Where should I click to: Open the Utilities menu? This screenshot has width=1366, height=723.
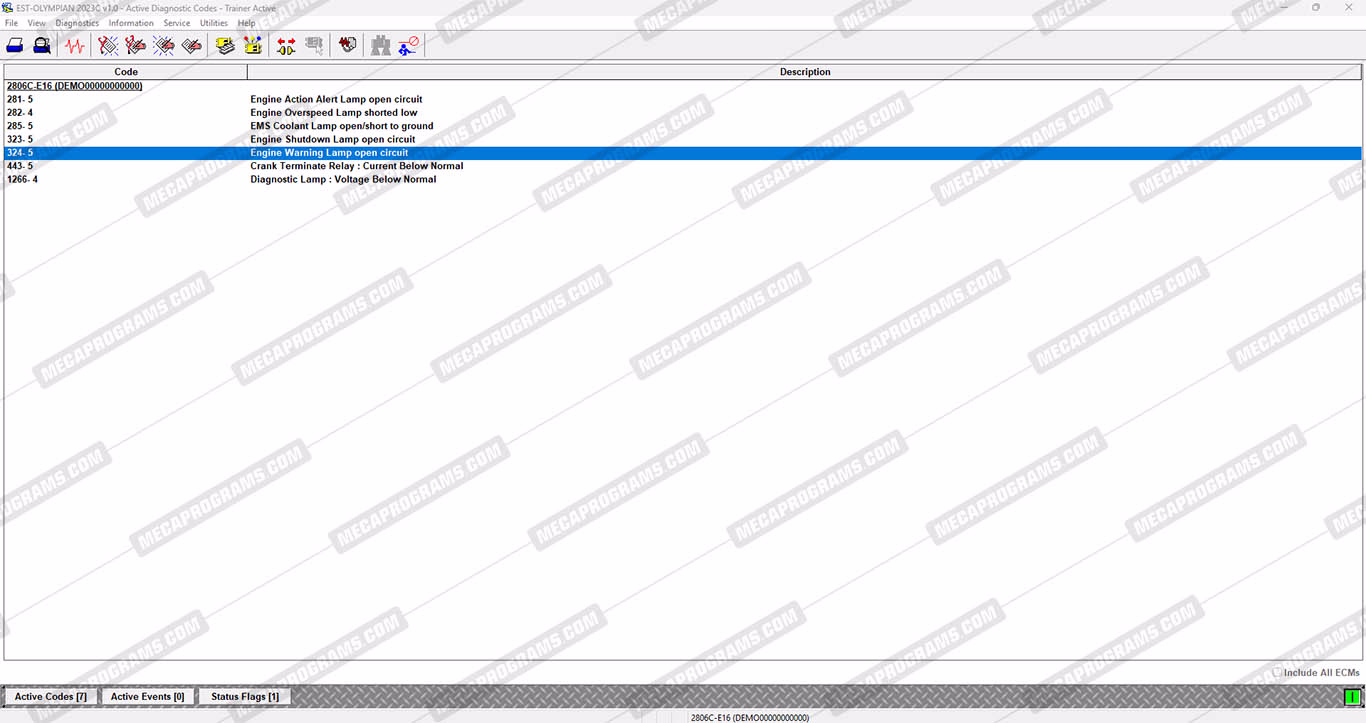213,23
